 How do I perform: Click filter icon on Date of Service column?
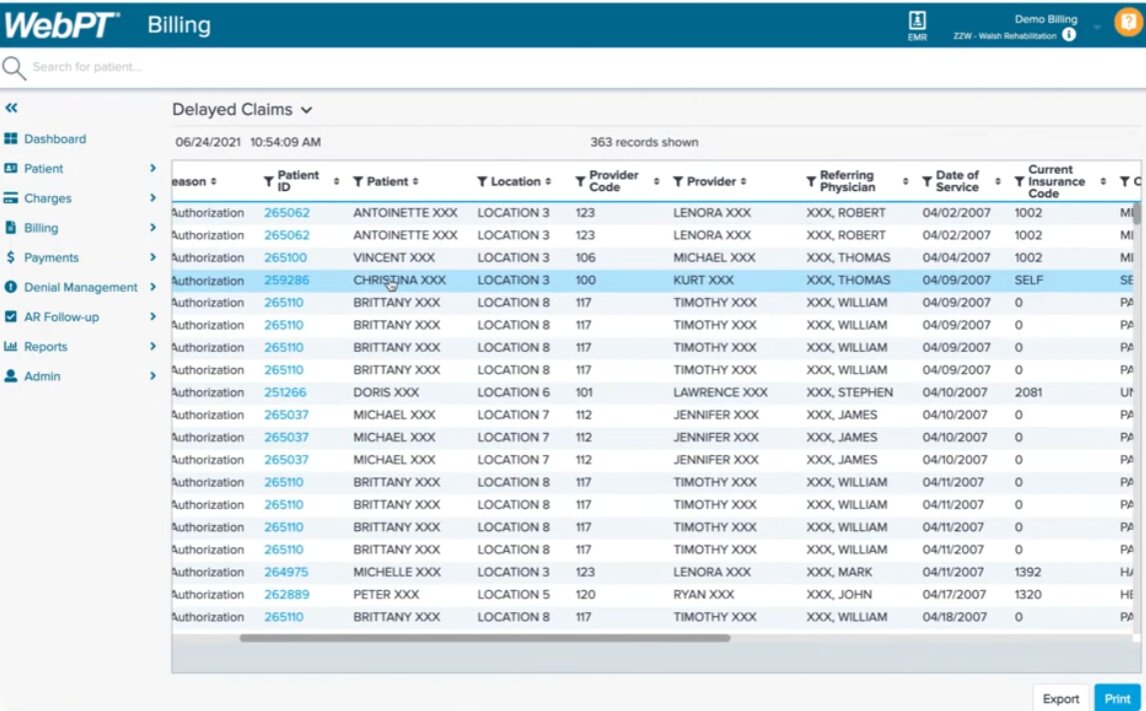click(927, 182)
